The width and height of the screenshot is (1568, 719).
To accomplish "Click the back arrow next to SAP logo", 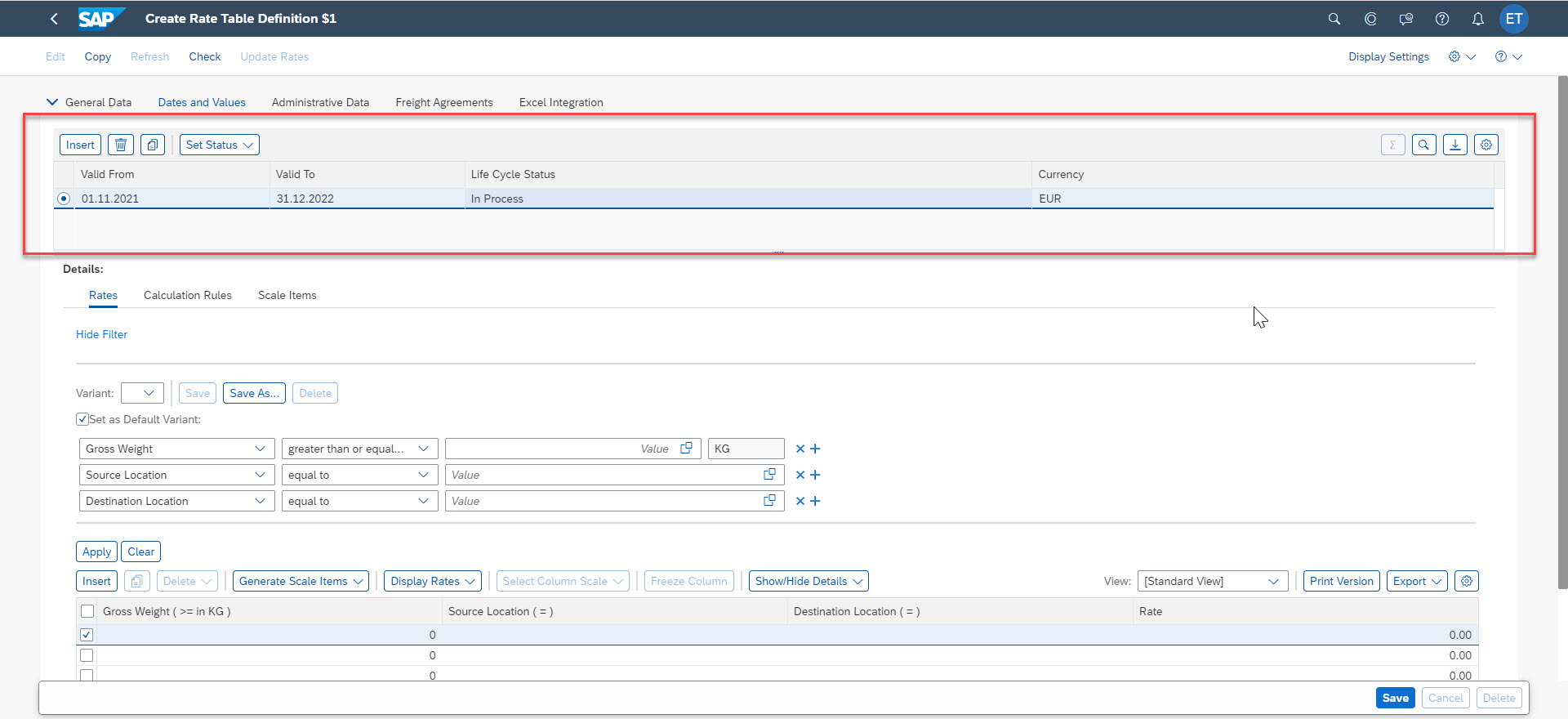I will [54, 19].
